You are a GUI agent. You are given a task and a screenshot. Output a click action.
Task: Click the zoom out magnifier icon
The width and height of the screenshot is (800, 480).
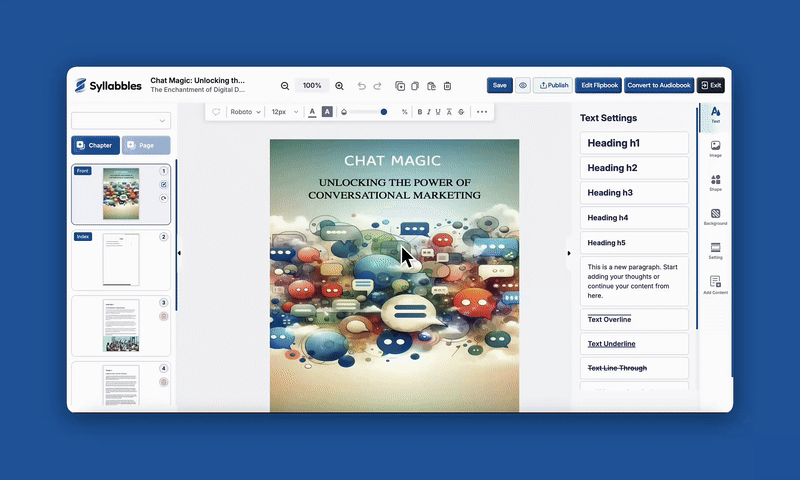pos(285,86)
